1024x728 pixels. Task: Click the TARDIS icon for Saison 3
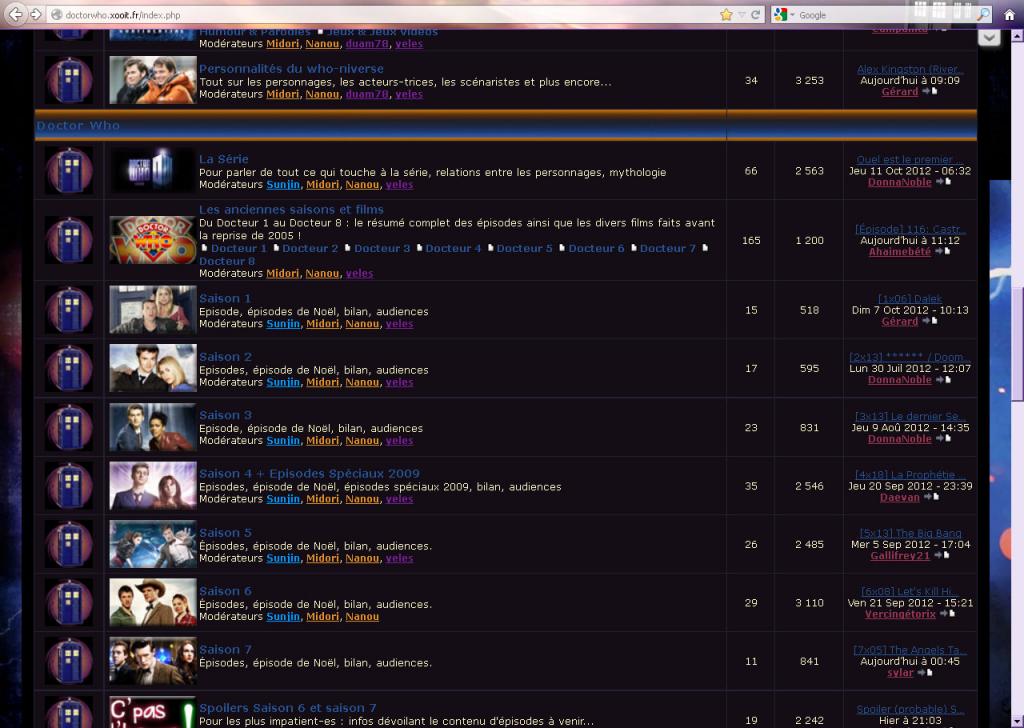(x=69, y=427)
